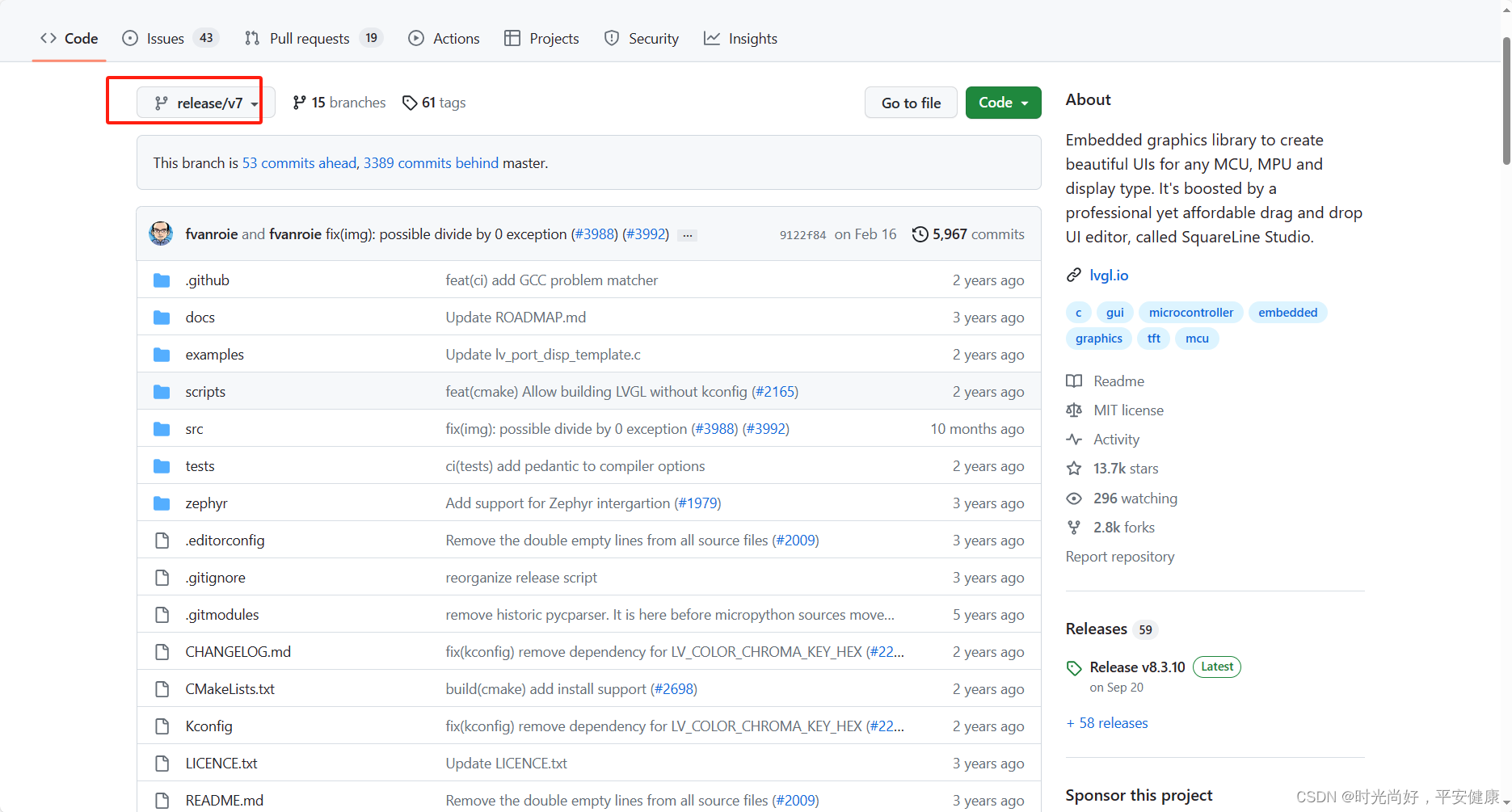Viewport: 1512px width, 812px height.
Task: Open commit 'reorganize release script'
Action: (521, 578)
